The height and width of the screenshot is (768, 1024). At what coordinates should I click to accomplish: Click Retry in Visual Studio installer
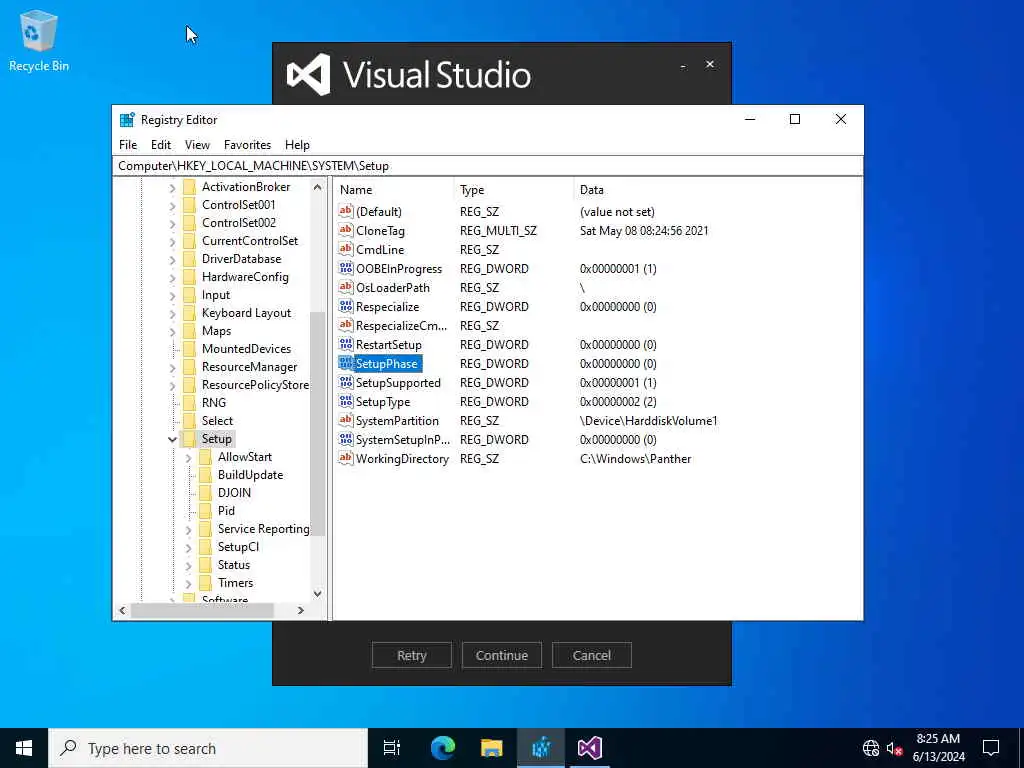tap(411, 655)
